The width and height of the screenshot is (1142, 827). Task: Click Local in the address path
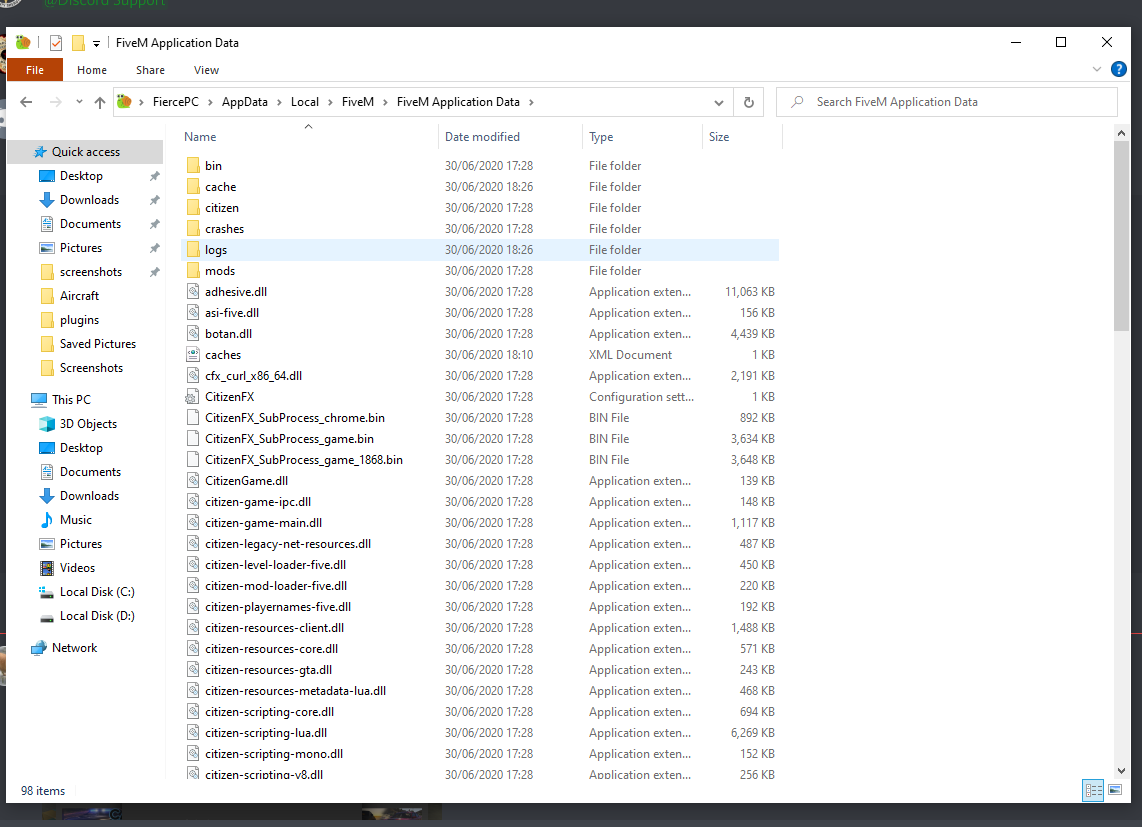[x=304, y=102]
